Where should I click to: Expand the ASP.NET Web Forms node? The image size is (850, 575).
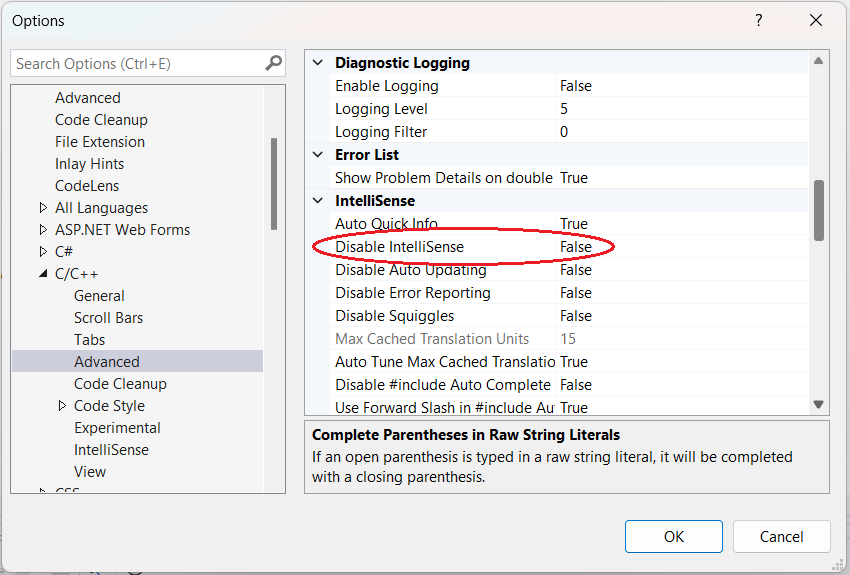tap(43, 230)
